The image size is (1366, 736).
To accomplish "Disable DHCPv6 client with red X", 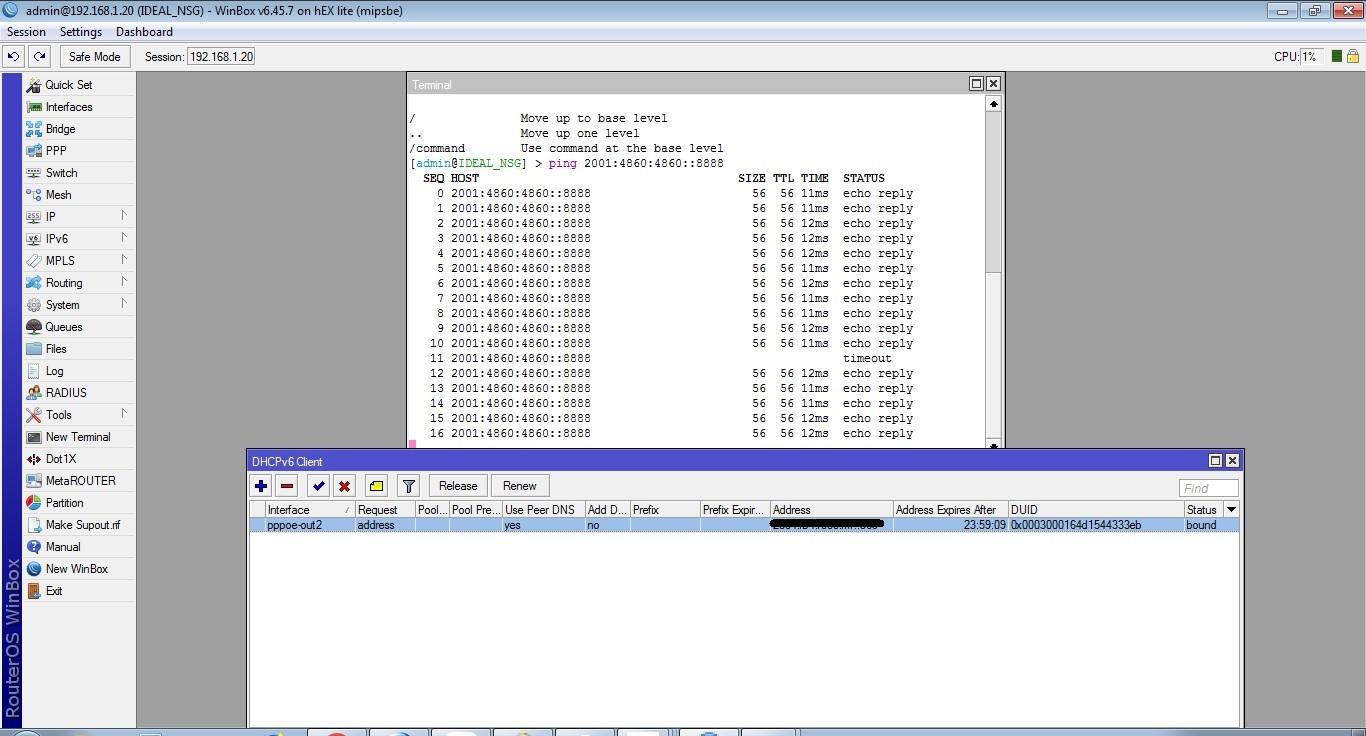I will [344, 486].
